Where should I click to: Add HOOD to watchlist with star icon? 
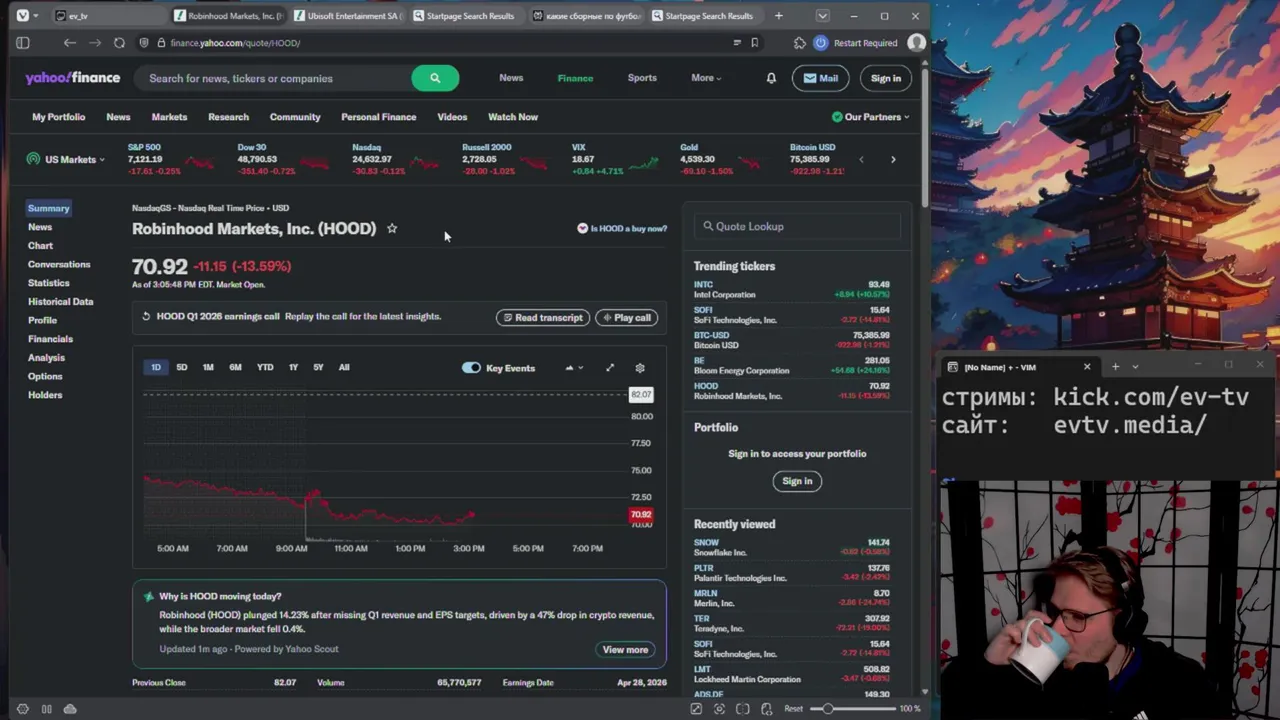[x=392, y=228]
